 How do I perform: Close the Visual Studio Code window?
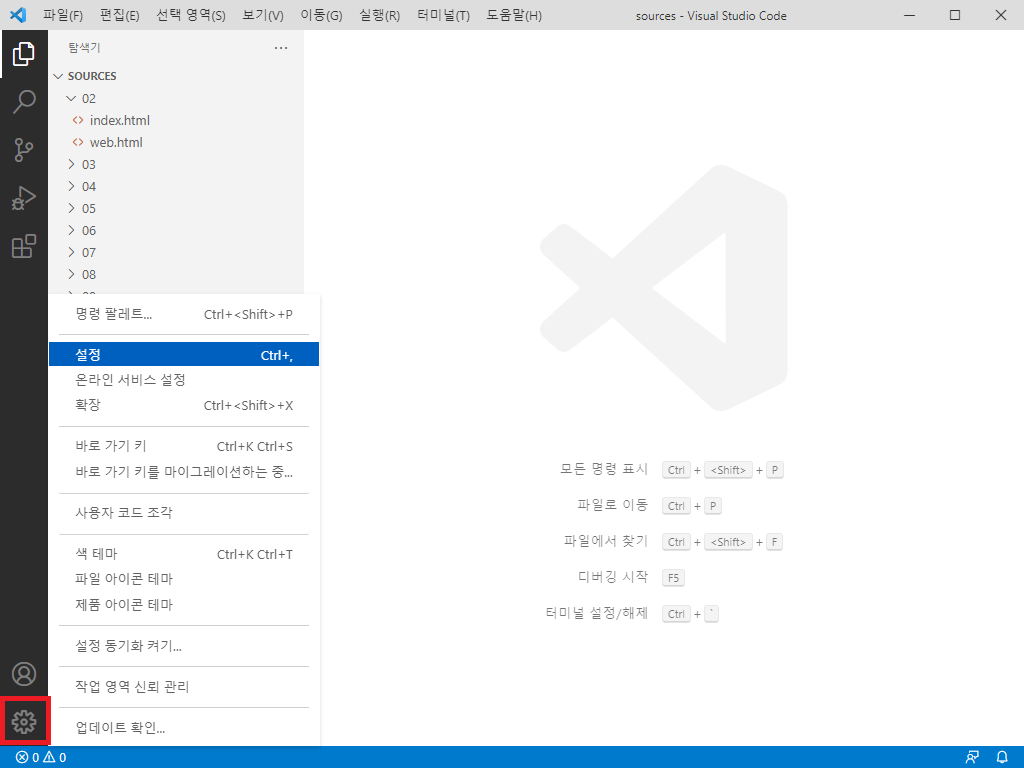coord(1000,15)
